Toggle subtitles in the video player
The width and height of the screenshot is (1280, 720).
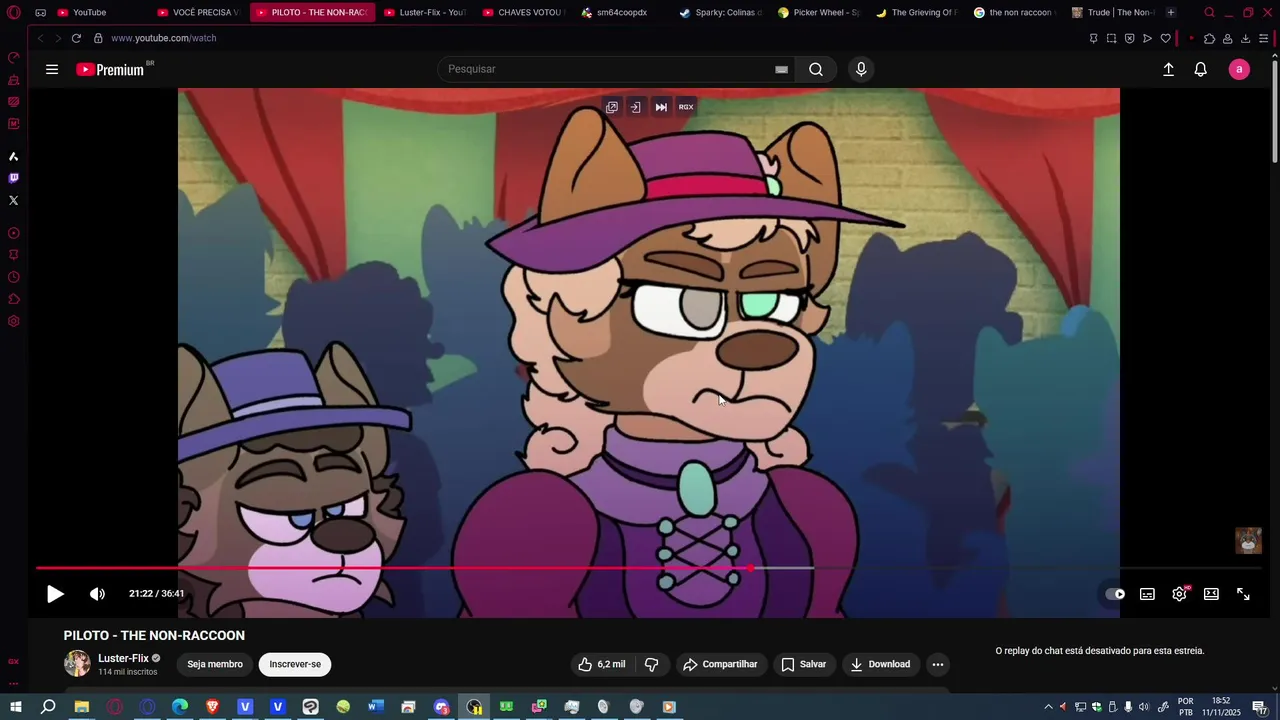(x=1147, y=594)
